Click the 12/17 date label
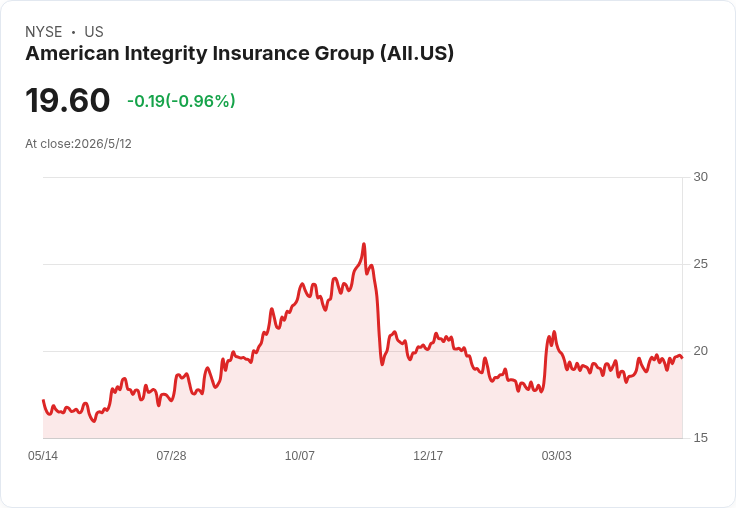Viewport: 736px width, 508px height. 428,456
